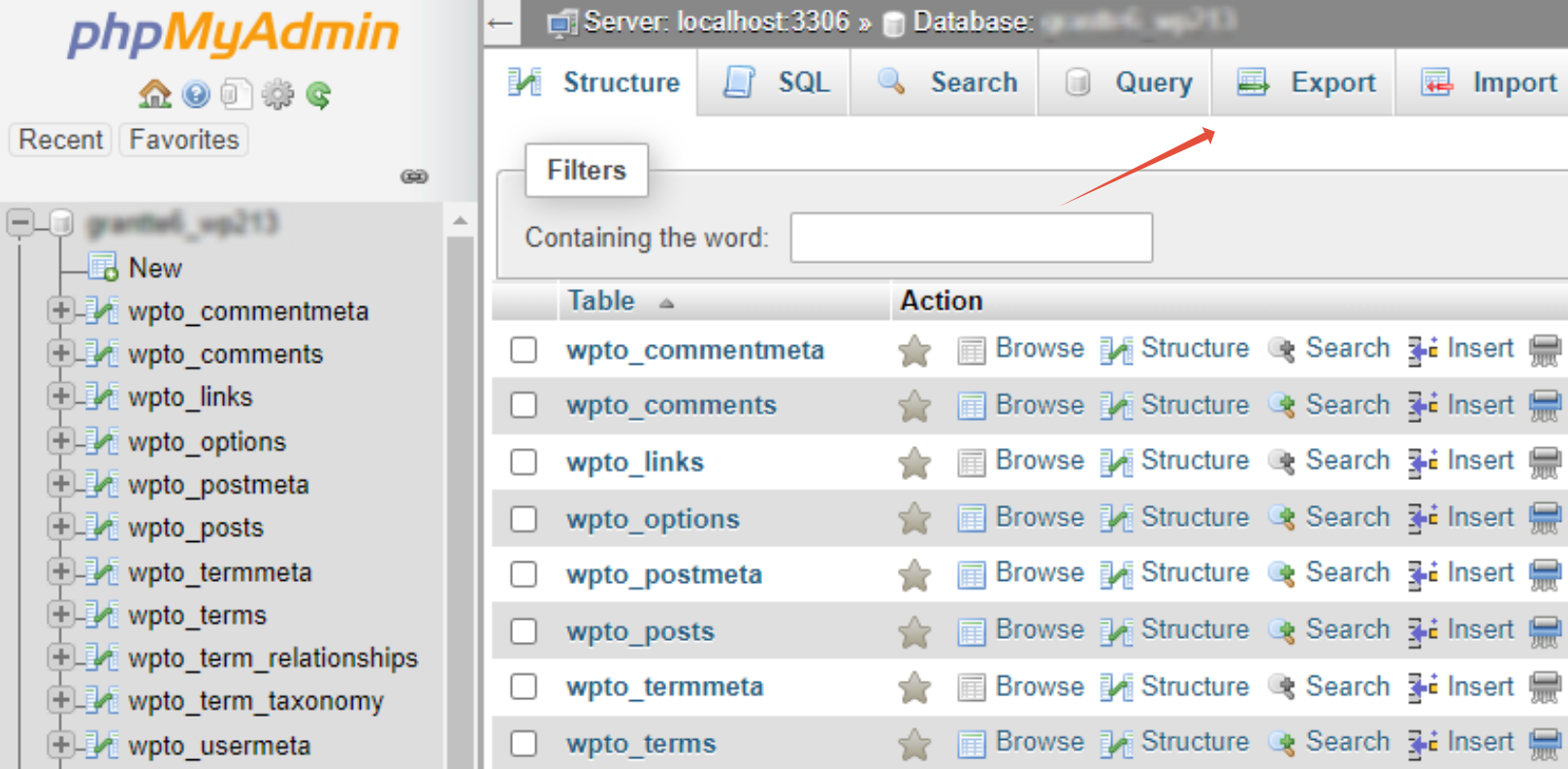Click Structure link for wpto_termmeta

pos(1195,687)
